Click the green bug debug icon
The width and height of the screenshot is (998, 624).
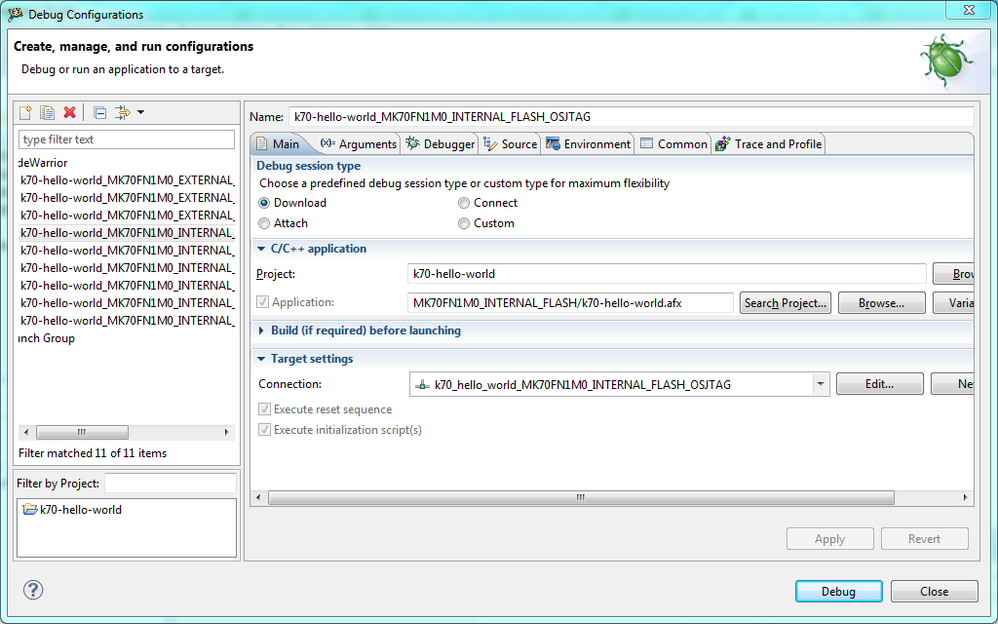(x=947, y=62)
